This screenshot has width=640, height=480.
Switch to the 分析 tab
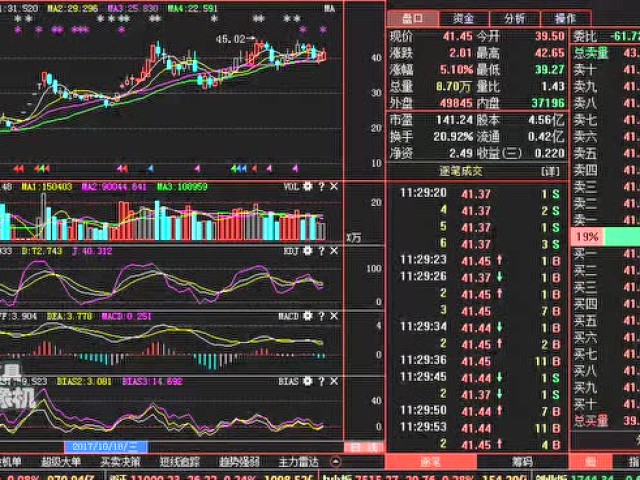click(x=515, y=18)
